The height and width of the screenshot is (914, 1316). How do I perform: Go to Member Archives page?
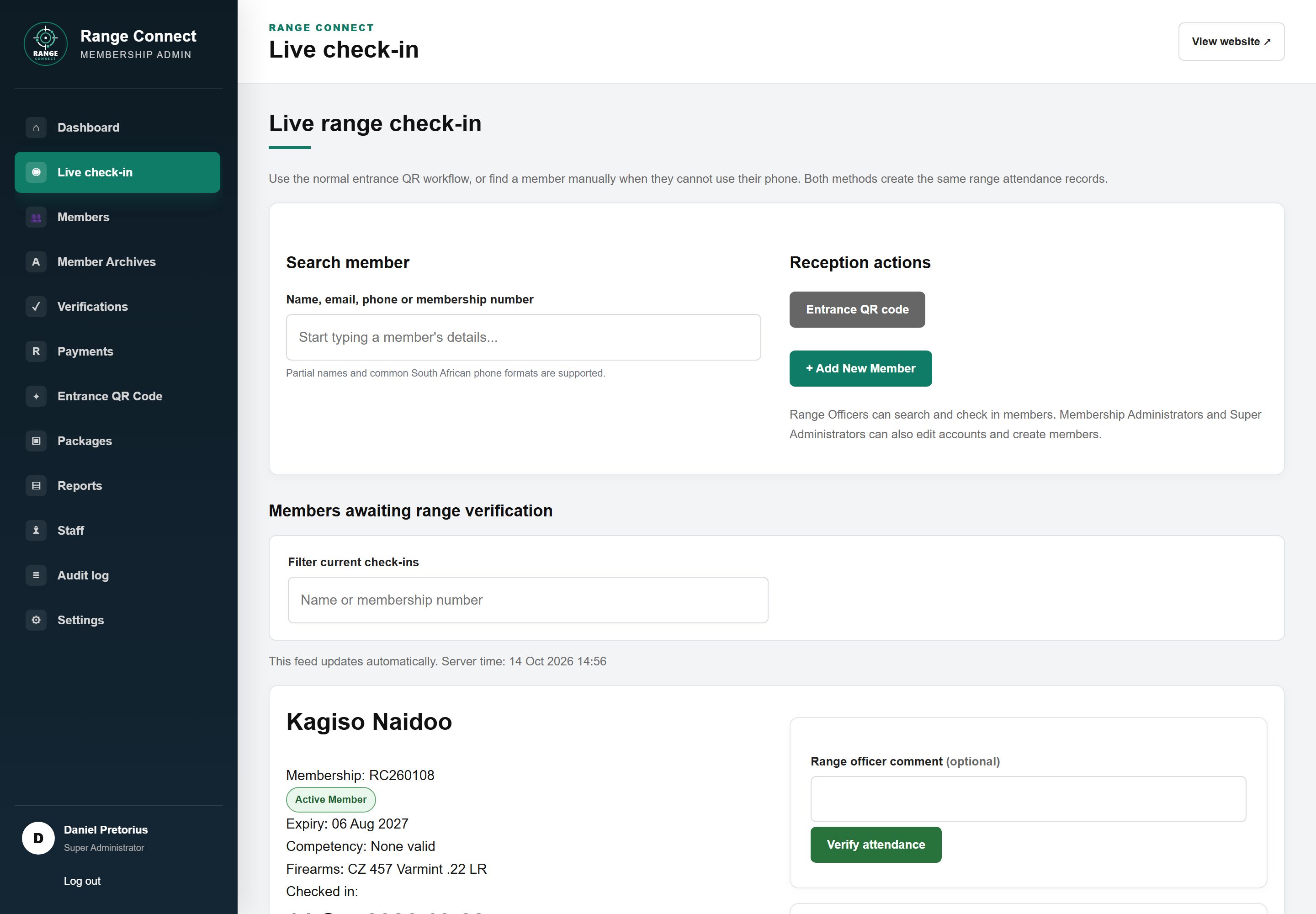(106, 262)
